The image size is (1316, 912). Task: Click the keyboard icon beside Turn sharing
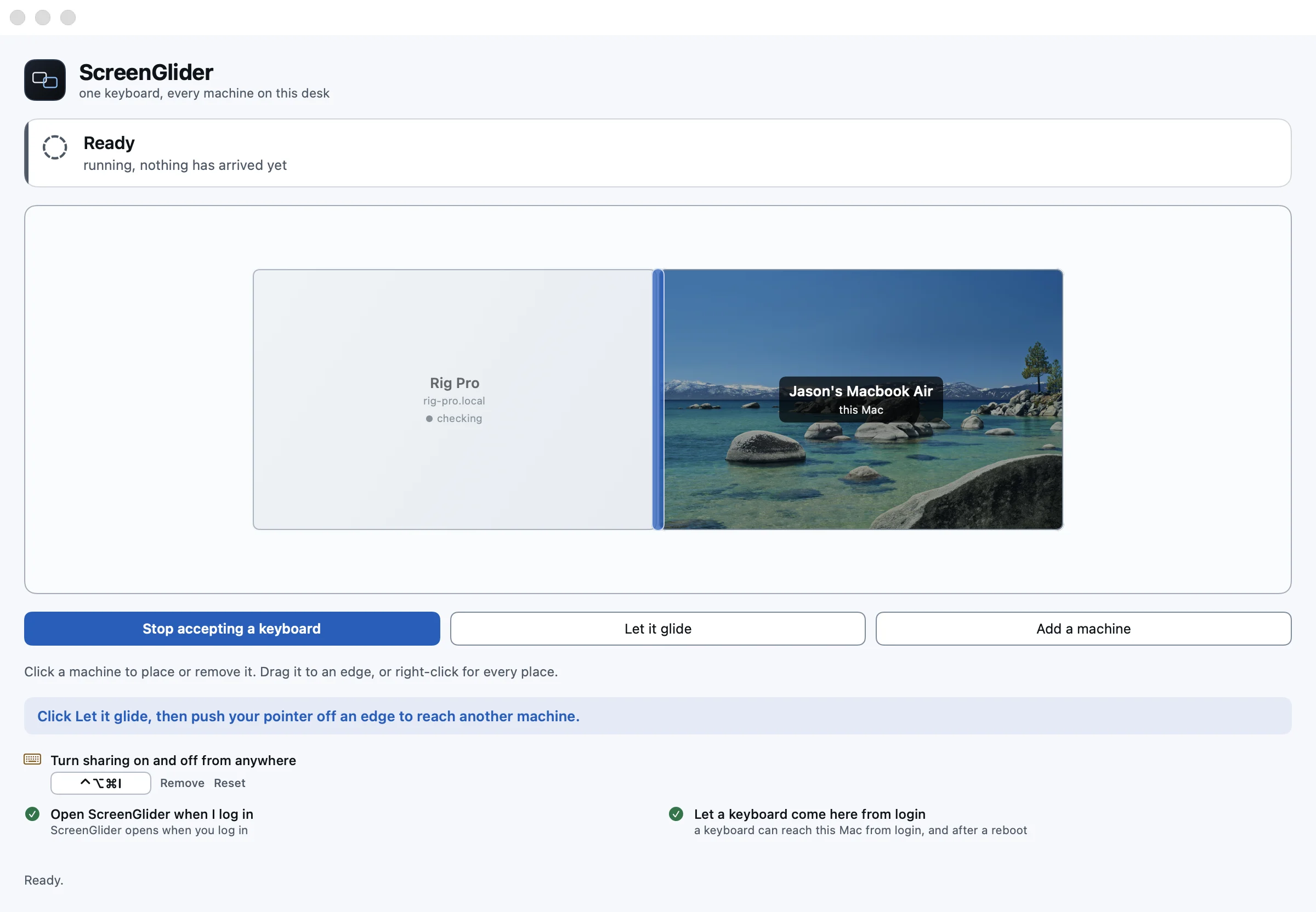[x=32, y=760]
